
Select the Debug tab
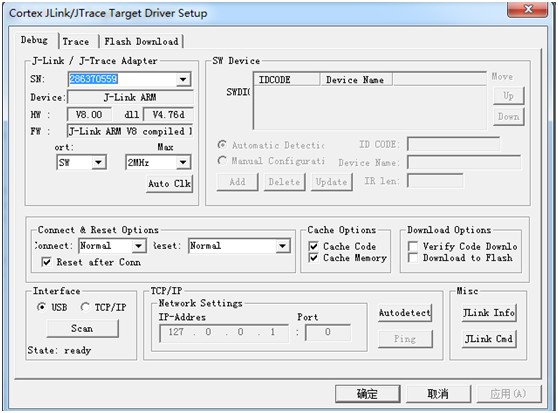(34, 40)
